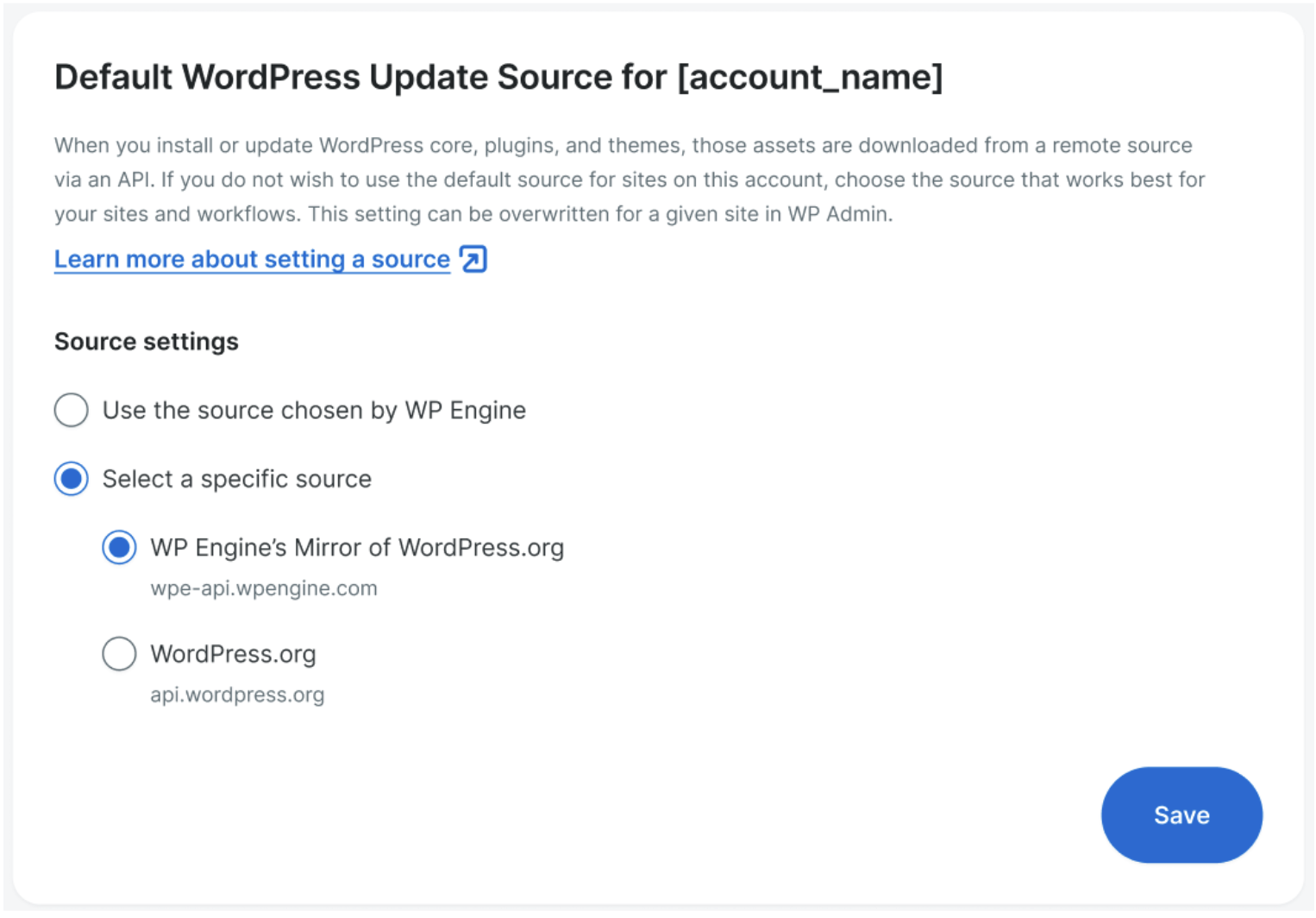Image resolution: width=1316 pixels, height=918 pixels.
Task: Click the WP Engine's Mirror of WordPress.org label
Action: pyautogui.click(x=357, y=548)
